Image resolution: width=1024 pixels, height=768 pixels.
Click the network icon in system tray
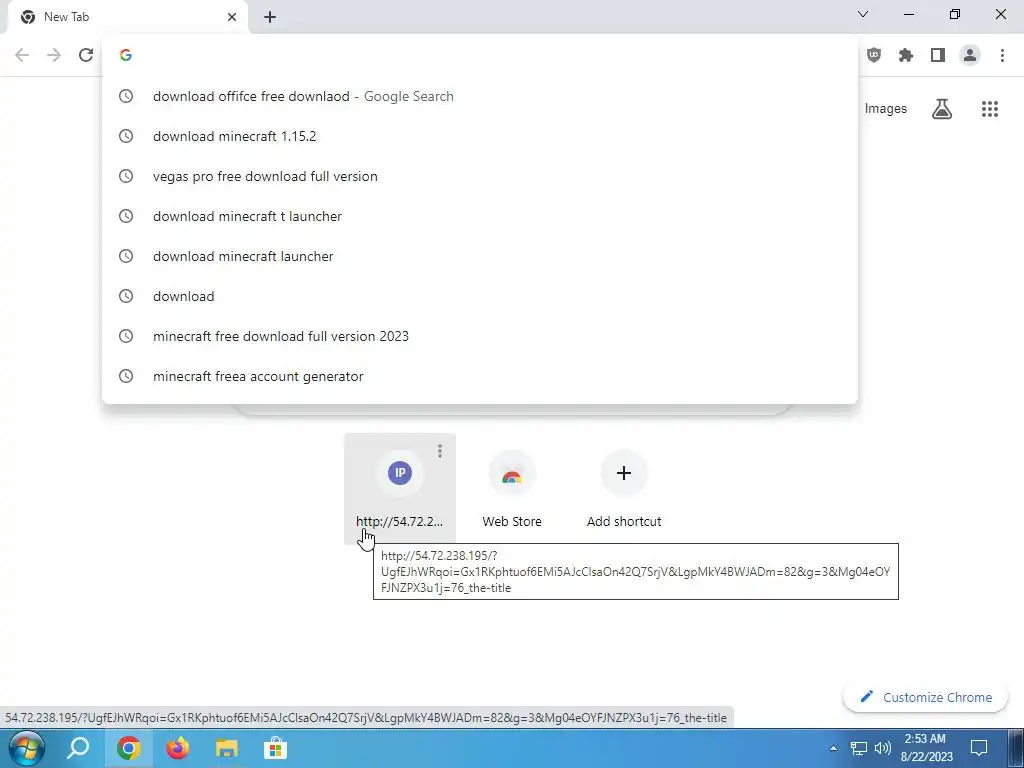[x=858, y=748]
